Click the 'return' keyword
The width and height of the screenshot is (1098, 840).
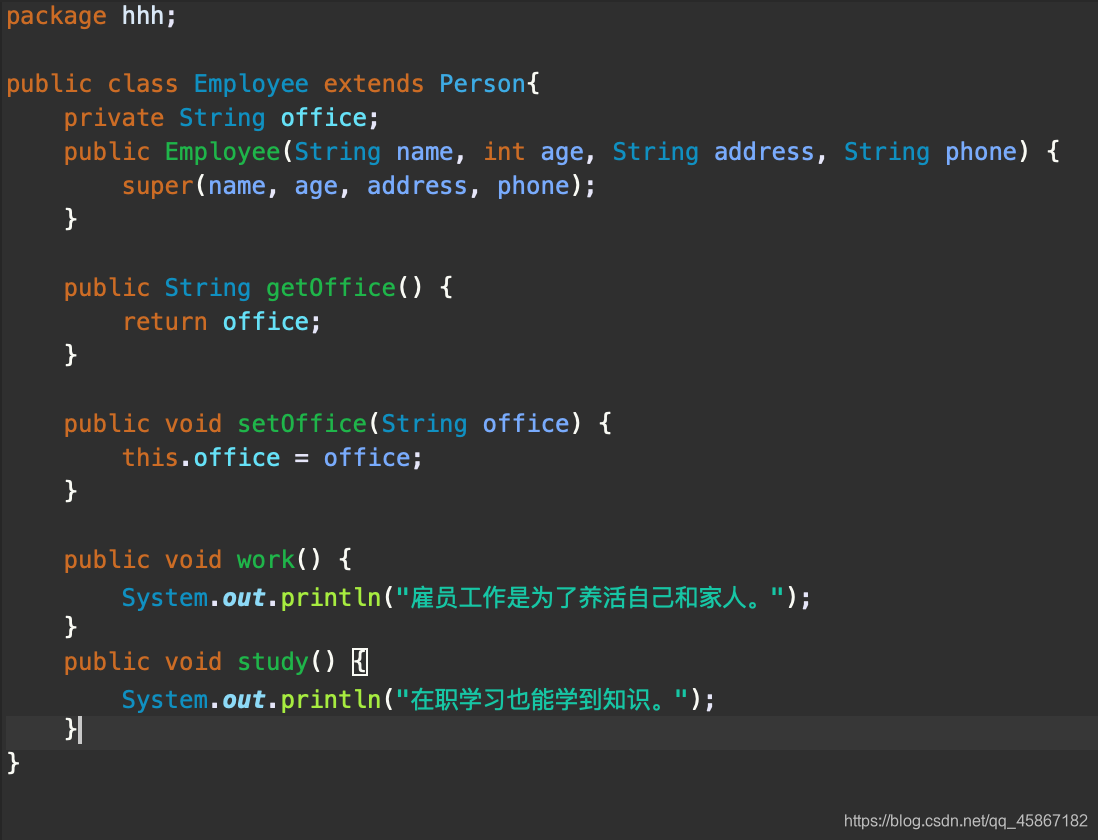[x=165, y=321]
